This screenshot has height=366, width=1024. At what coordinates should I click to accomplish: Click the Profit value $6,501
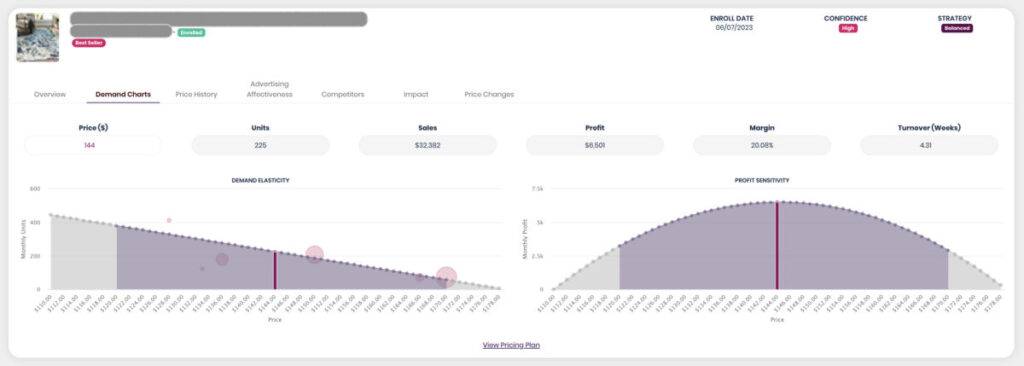[x=595, y=145]
